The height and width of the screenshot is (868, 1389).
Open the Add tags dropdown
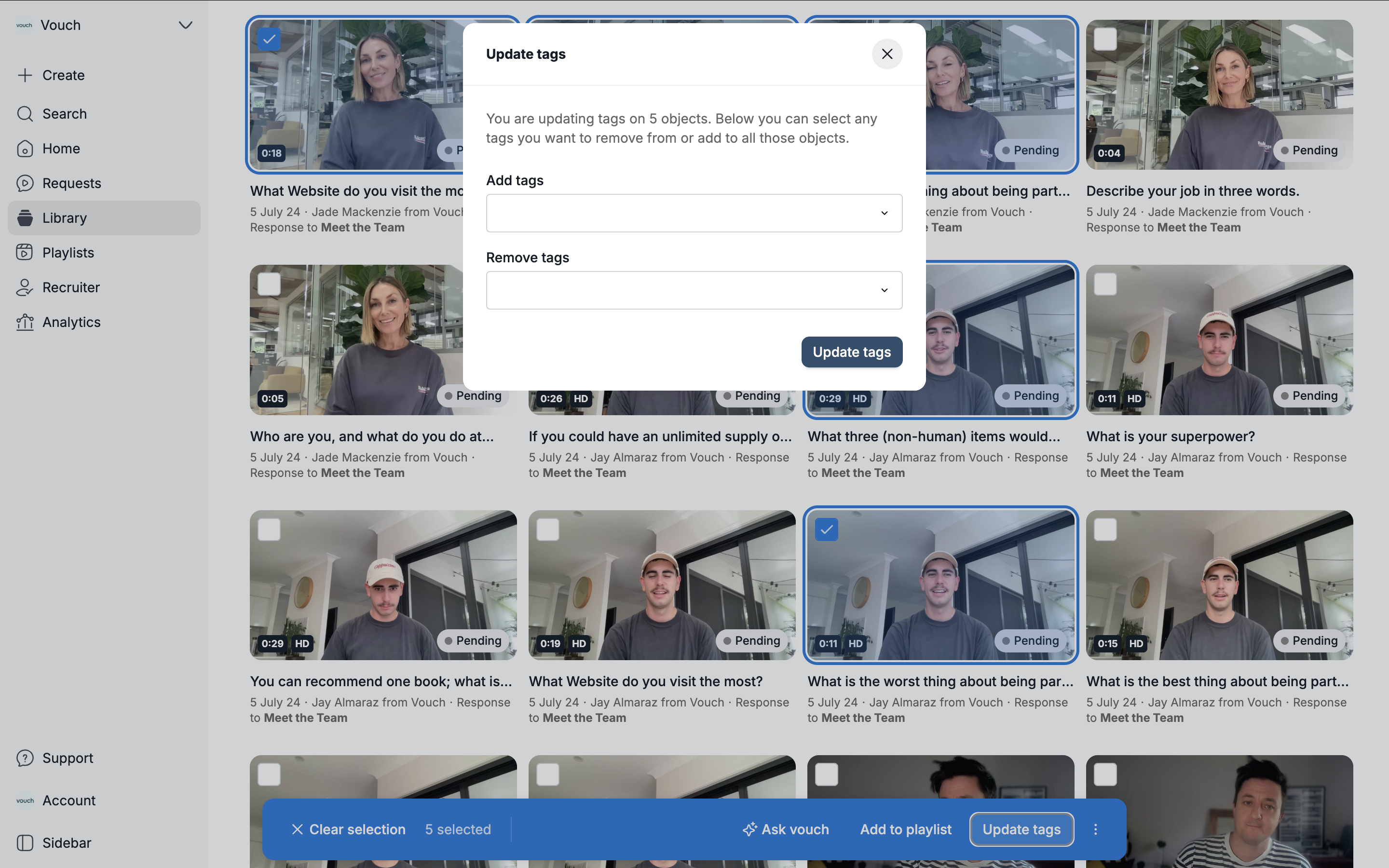[694, 213]
